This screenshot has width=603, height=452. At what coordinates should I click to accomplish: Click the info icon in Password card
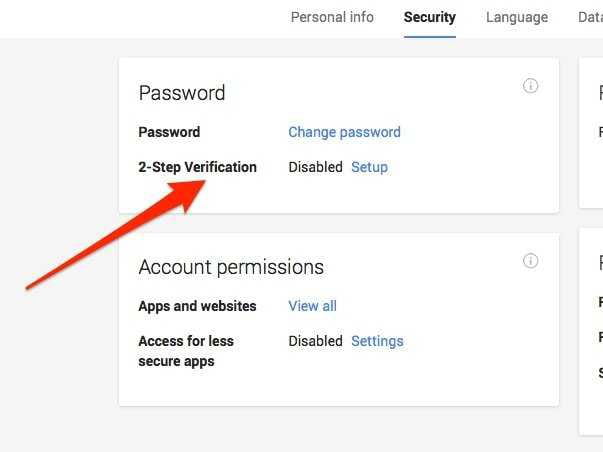[x=530, y=85]
